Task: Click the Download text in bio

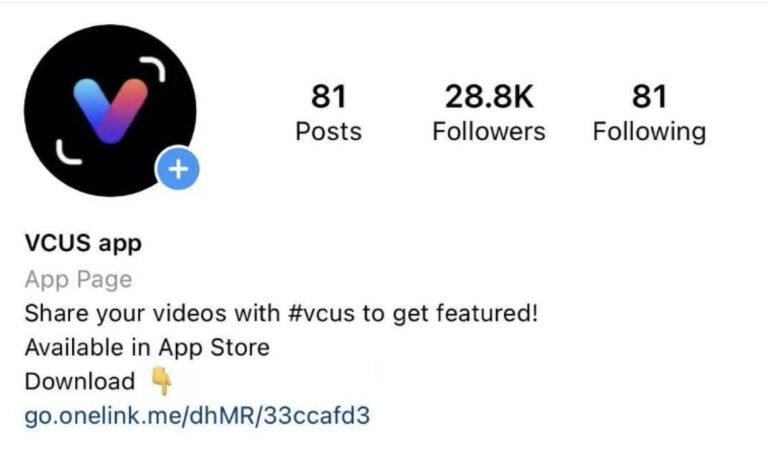Action: [80, 382]
